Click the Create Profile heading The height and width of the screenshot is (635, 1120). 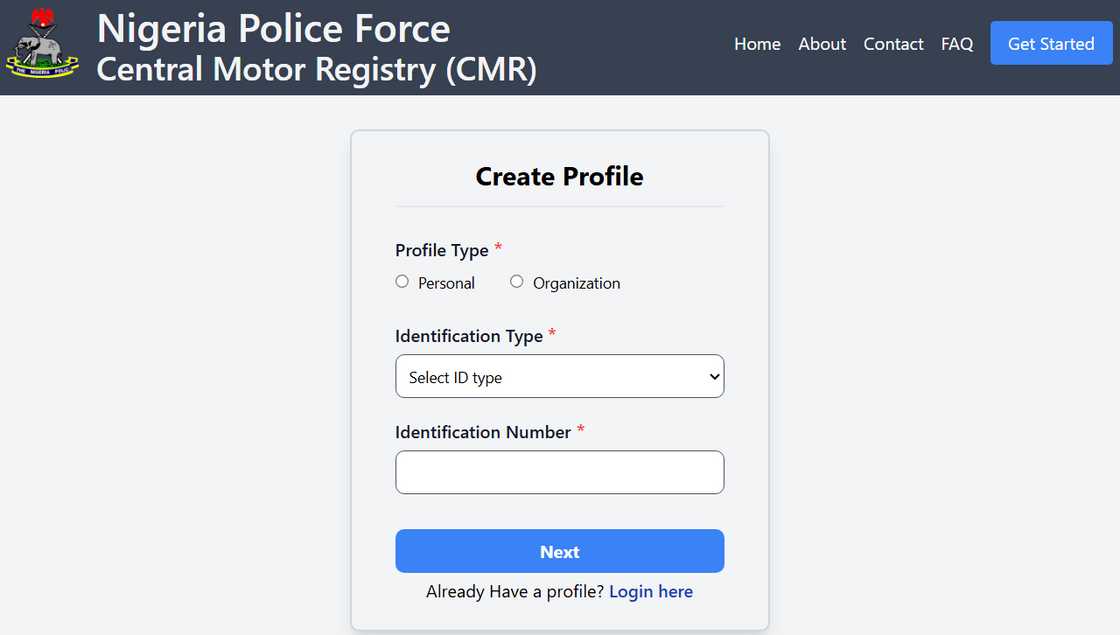(559, 175)
